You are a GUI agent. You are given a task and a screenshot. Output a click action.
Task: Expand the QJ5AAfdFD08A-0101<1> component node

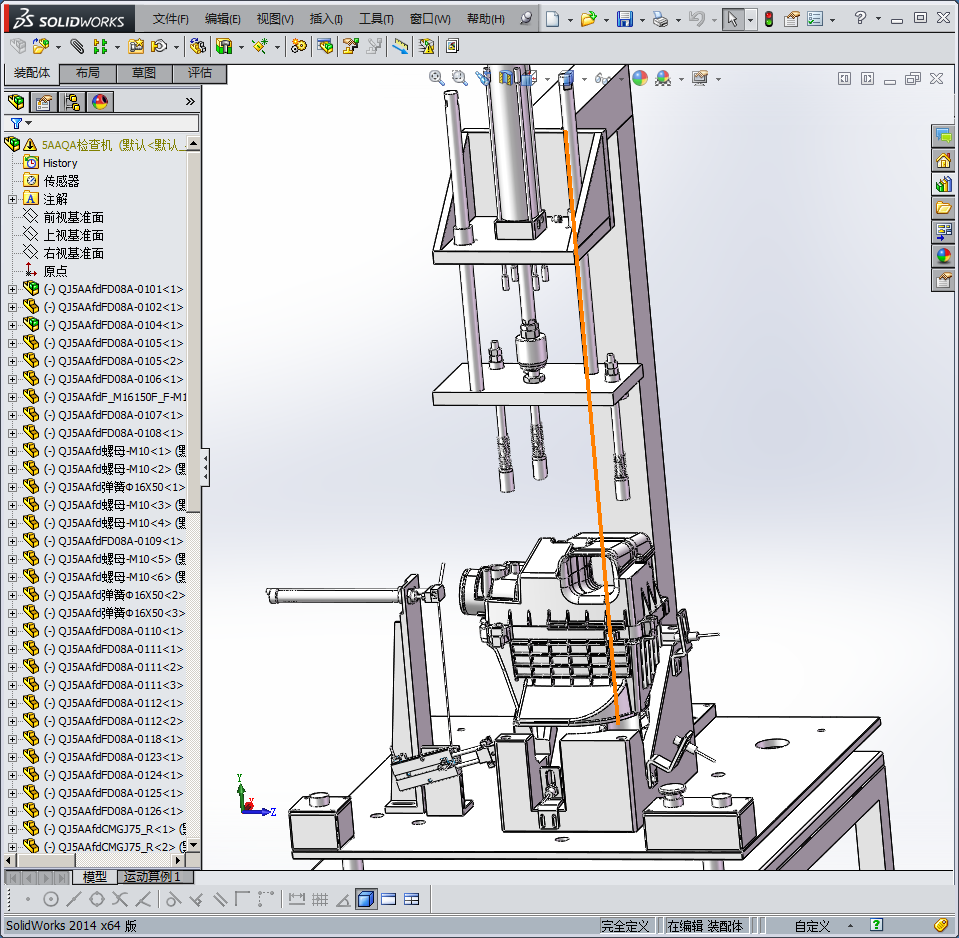[12, 289]
